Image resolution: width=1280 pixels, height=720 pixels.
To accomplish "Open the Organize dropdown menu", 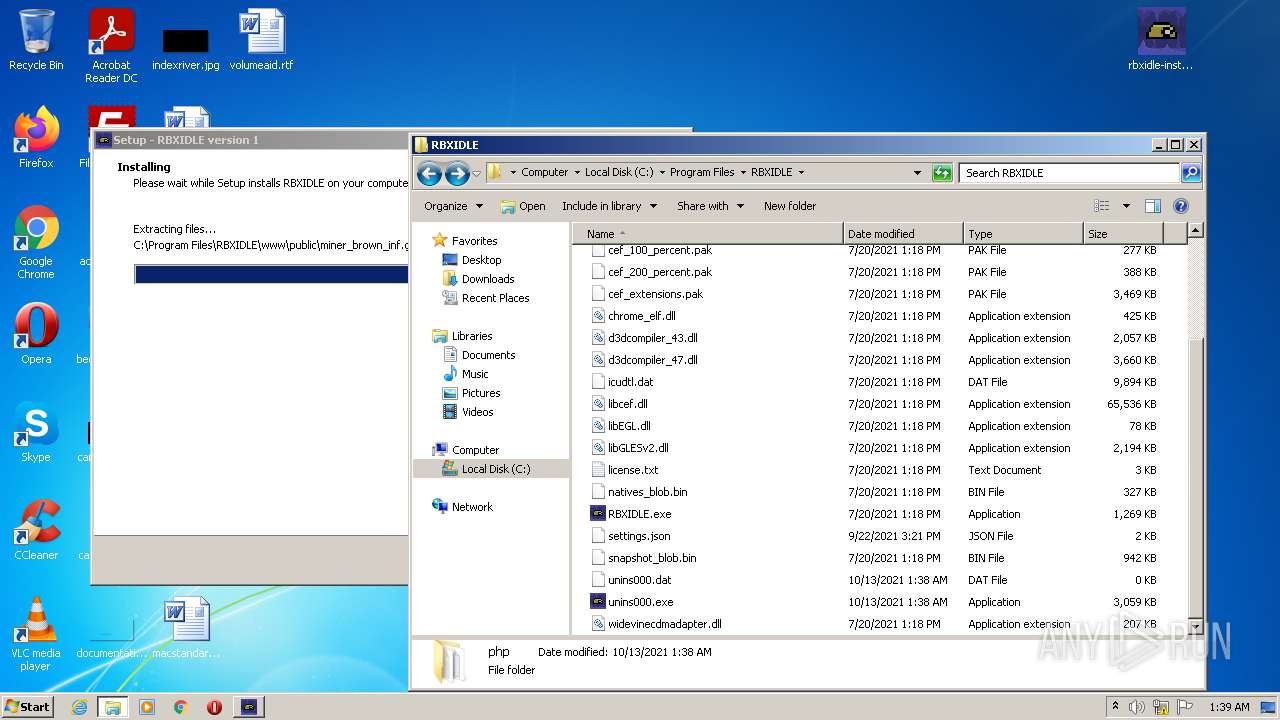I will [x=453, y=206].
